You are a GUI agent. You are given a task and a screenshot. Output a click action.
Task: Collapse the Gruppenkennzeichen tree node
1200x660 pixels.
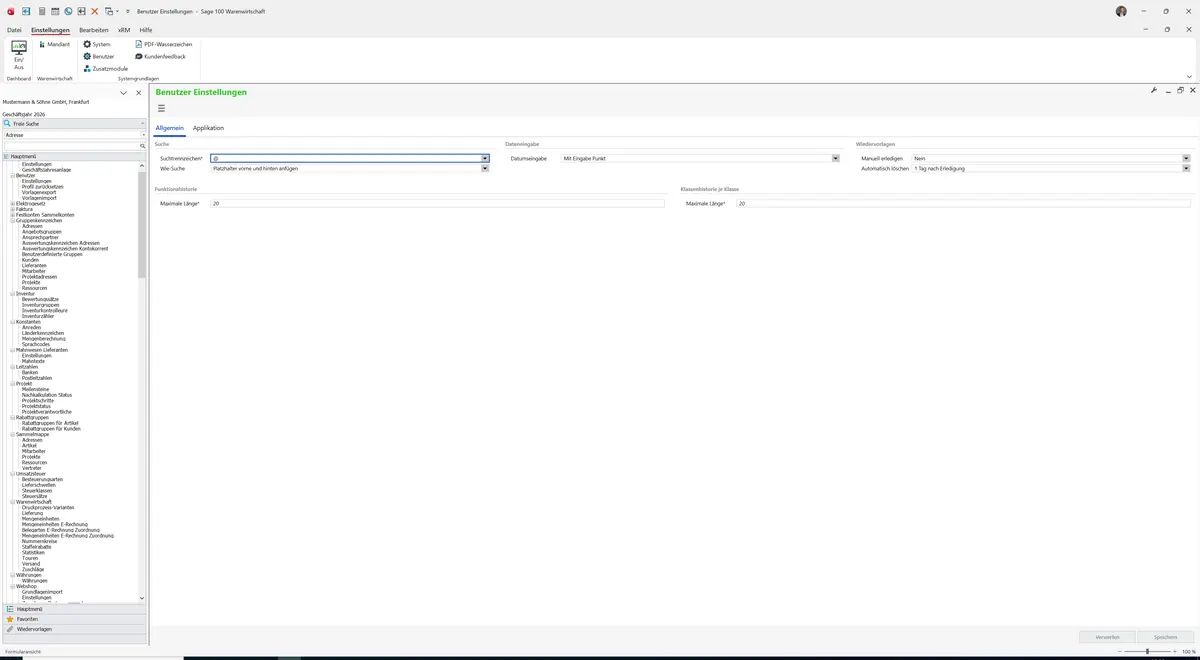[x=13, y=220]
